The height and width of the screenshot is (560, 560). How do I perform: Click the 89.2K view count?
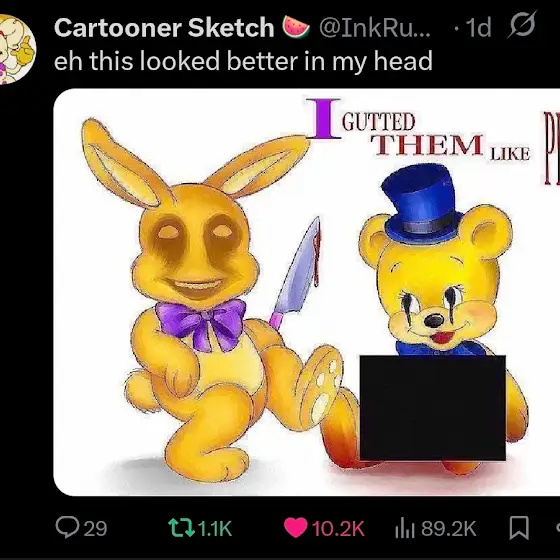(449, 529)
